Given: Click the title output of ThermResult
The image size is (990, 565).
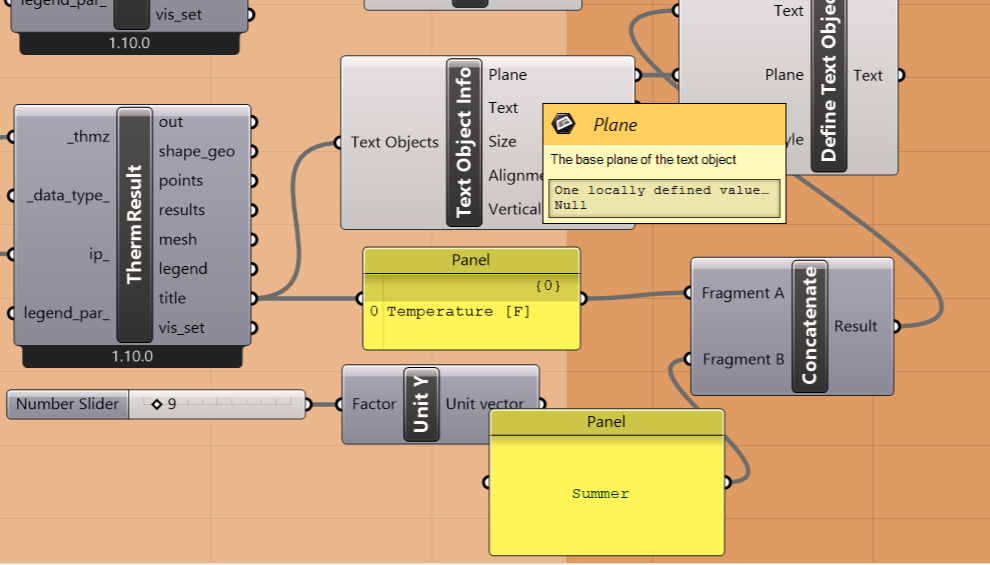Looking at the screenshot, I should (172, 298).
